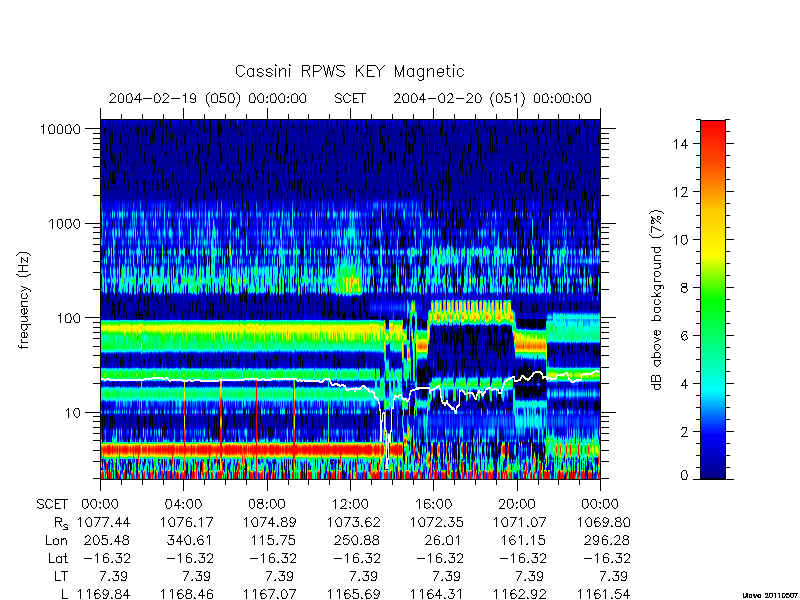Click the 'dB above background (7%)' label

[x=657, y=299]
